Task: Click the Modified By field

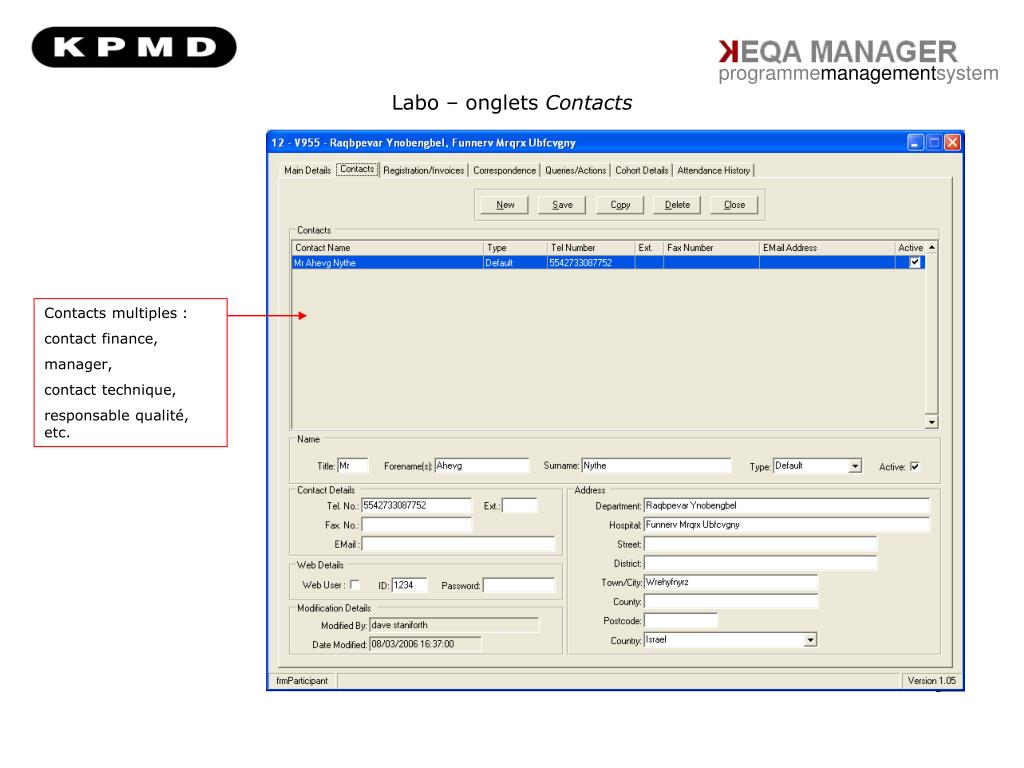Action: (x=454, y=625)
